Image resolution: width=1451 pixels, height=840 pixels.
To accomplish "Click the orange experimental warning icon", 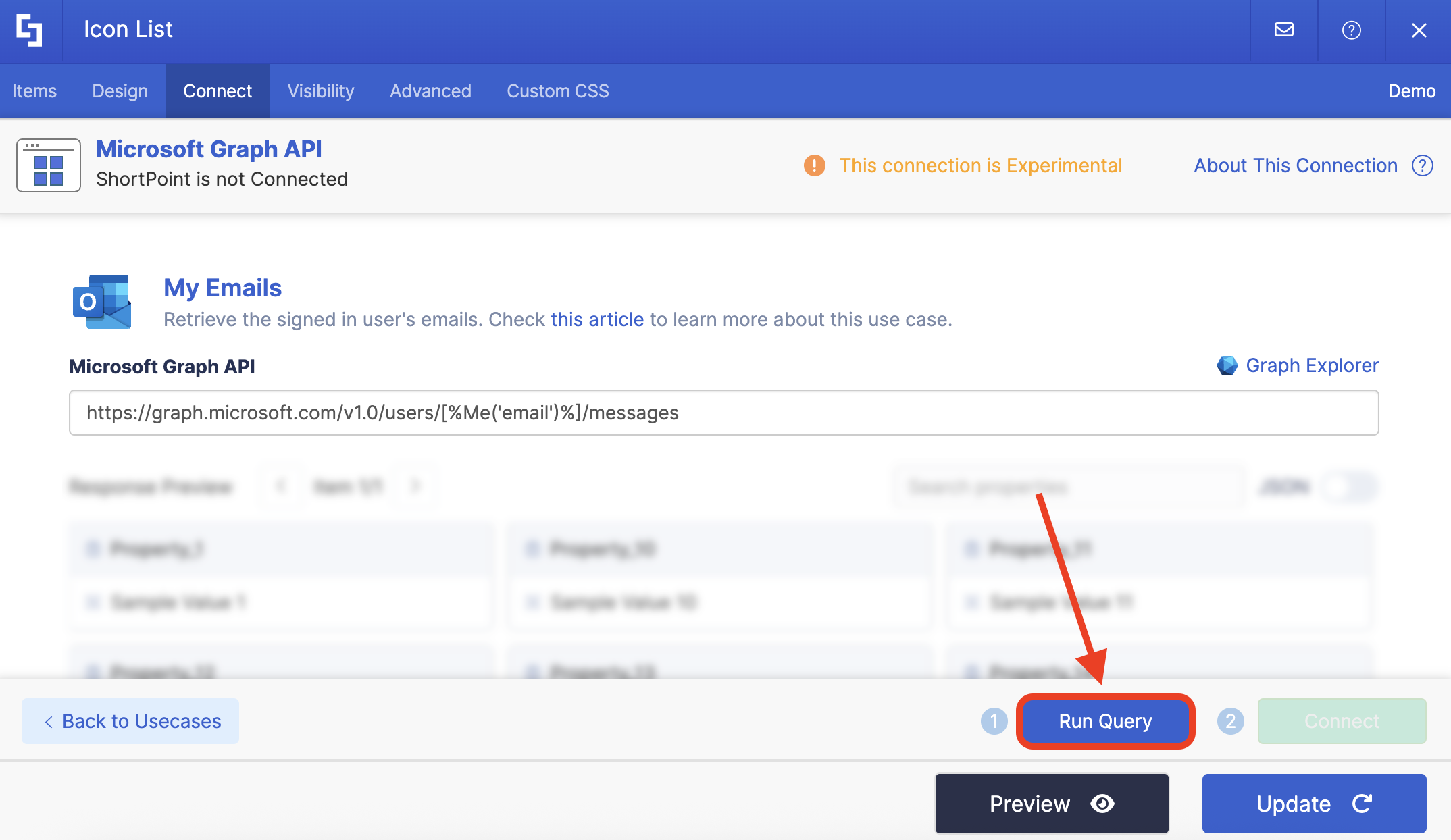I will click(814, 165).
